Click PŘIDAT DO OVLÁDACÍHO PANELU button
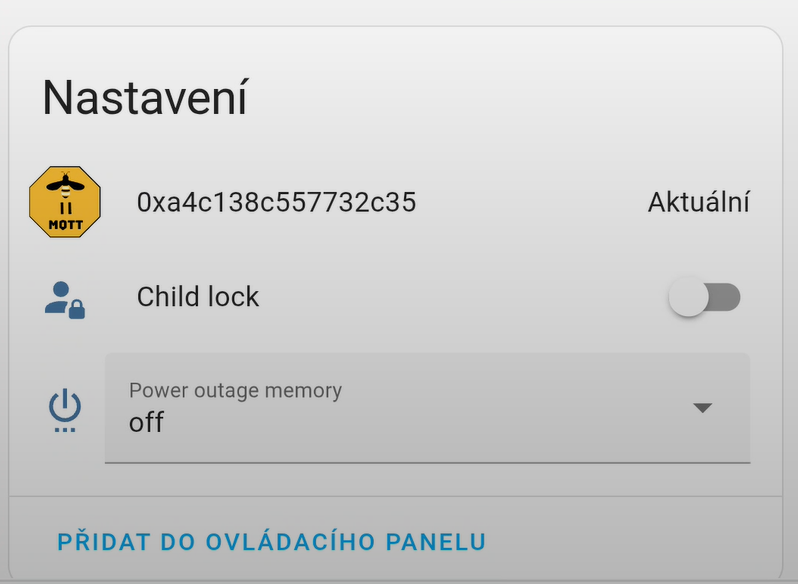This screenshot has width=798, height=584. 272,542
